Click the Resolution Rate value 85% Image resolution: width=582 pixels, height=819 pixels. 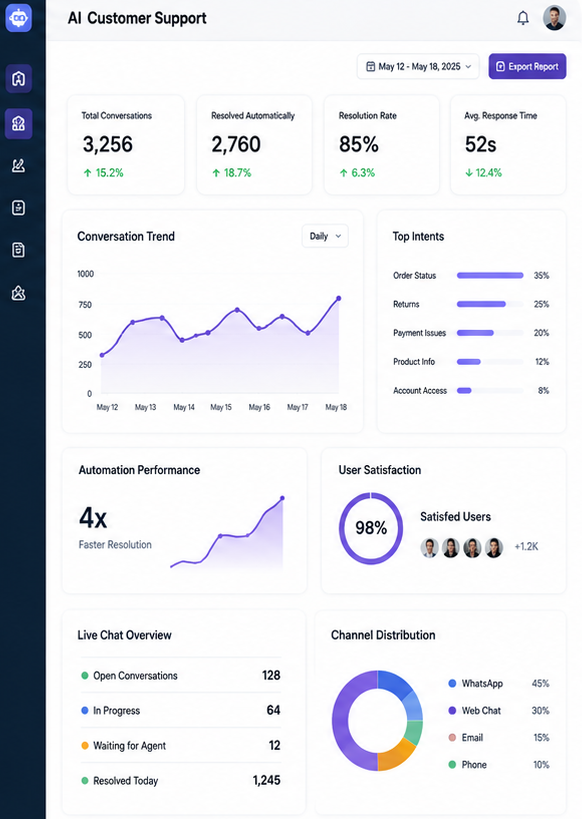[358, 145]
